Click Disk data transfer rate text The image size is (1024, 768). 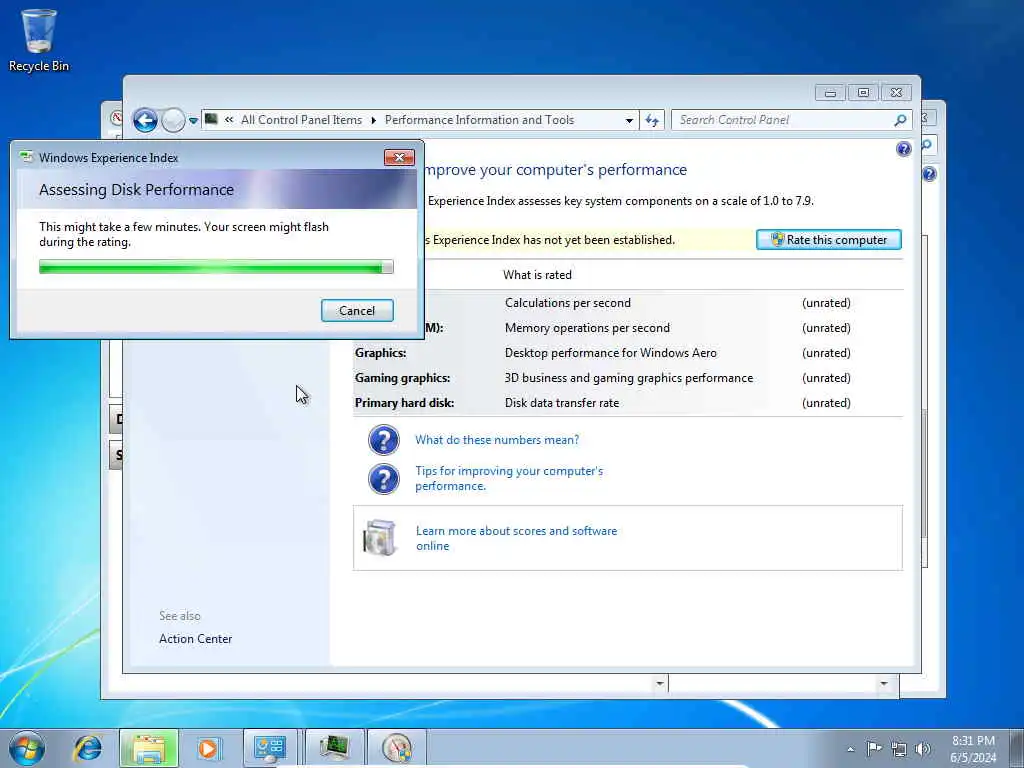[562, 403]
